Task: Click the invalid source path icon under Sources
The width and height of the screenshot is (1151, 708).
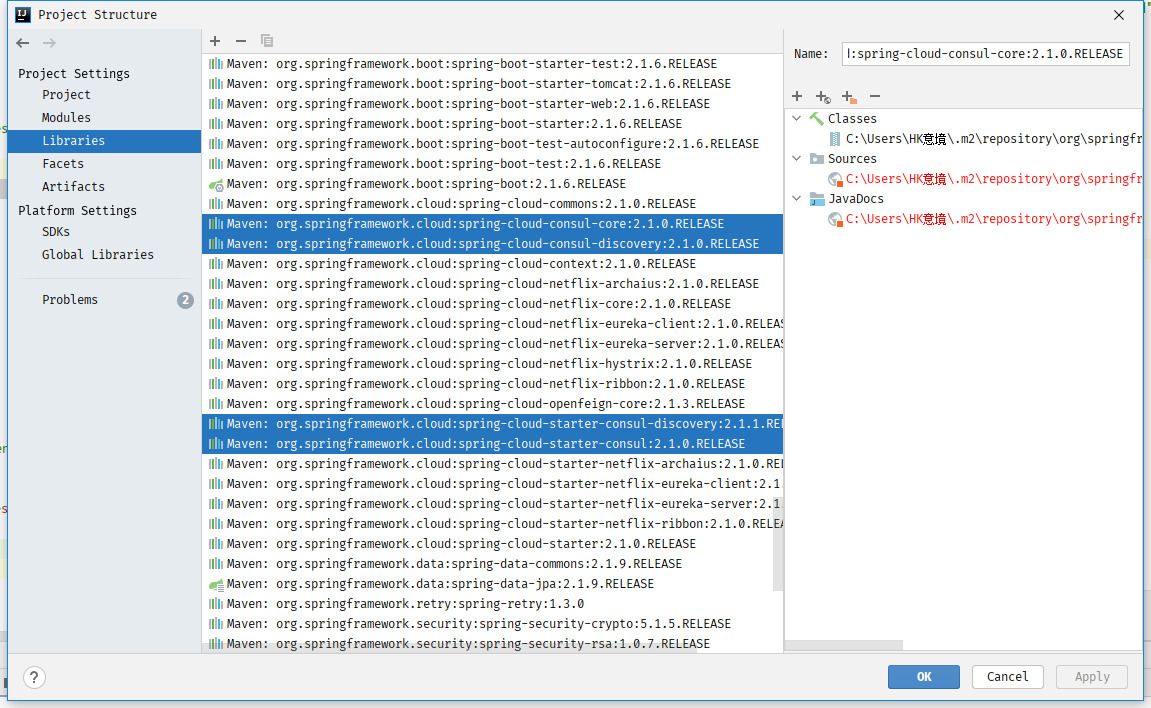Action: click(835, 179)
